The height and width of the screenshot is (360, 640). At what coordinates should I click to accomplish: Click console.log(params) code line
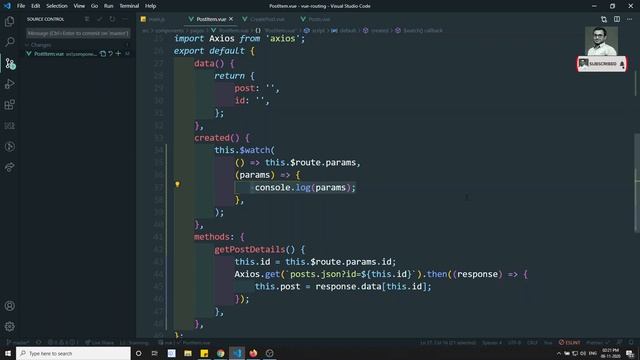(305, 187)
